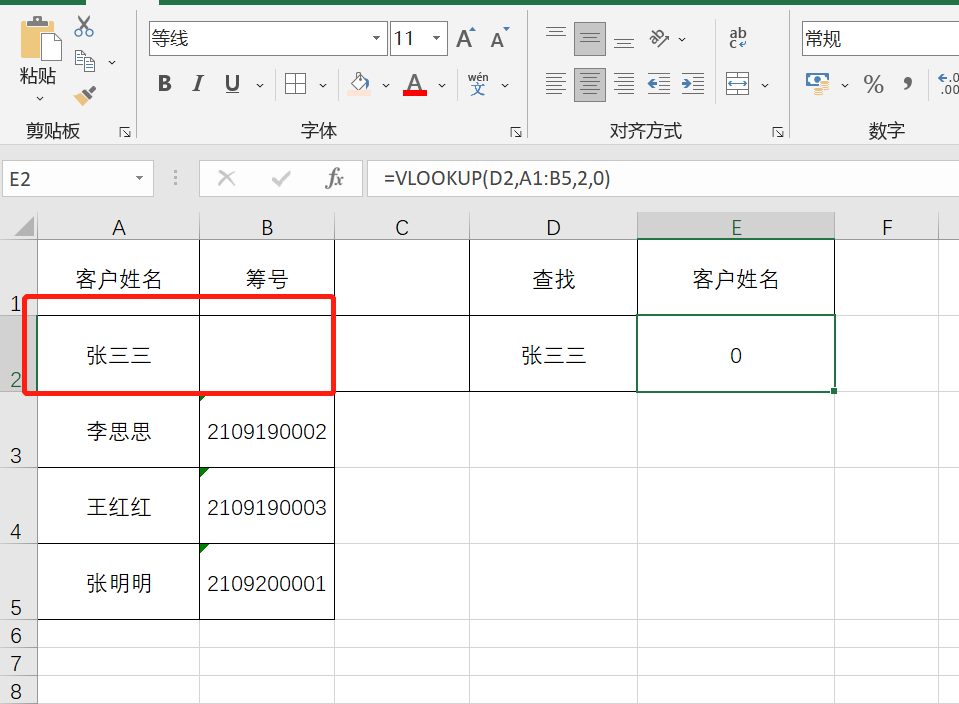The width and height of the screenshot is (959, 704).
Task: Select cell with 李思思
Action: point(119,431)
